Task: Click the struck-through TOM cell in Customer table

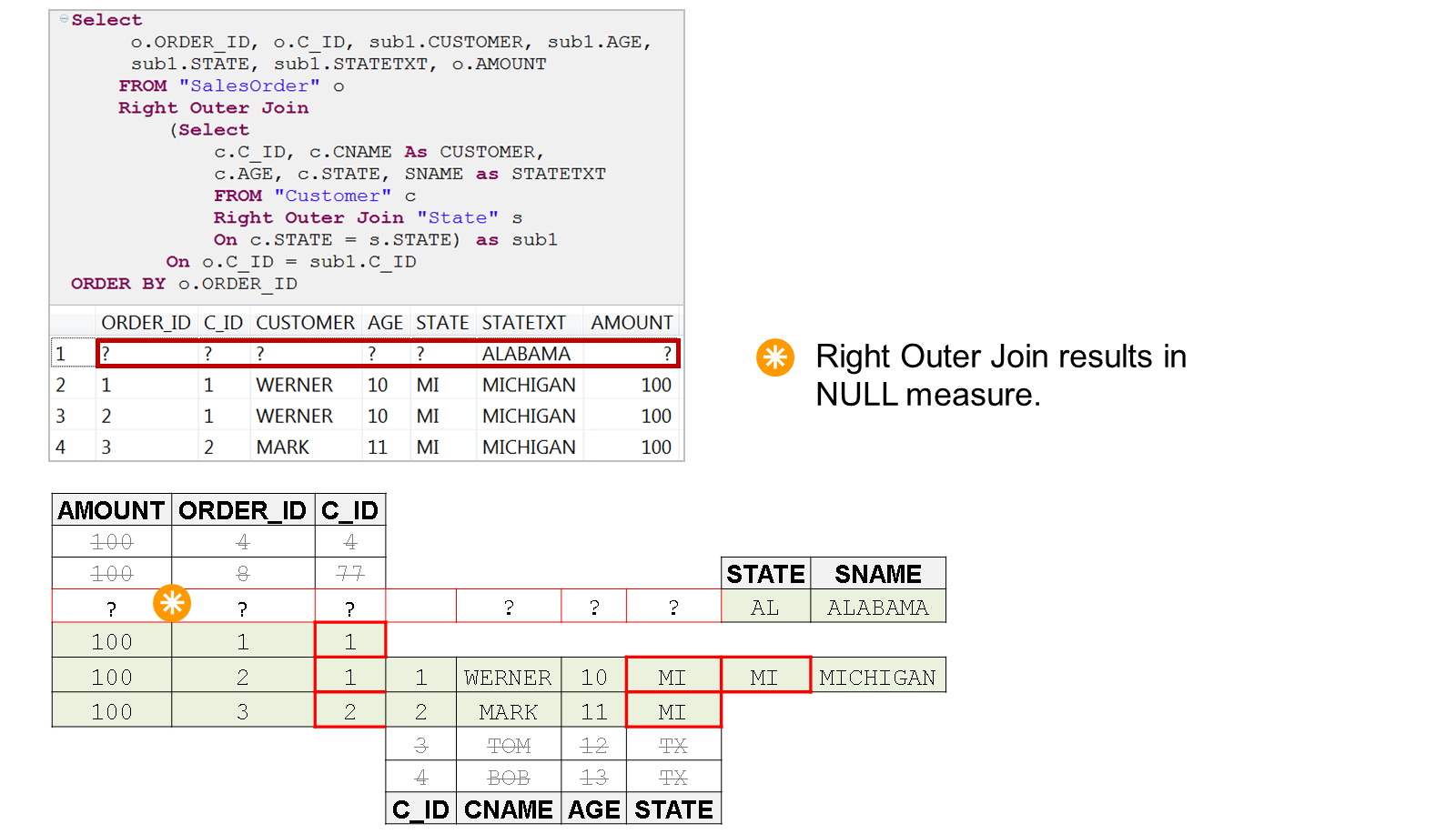Action: tap(509, 746)
